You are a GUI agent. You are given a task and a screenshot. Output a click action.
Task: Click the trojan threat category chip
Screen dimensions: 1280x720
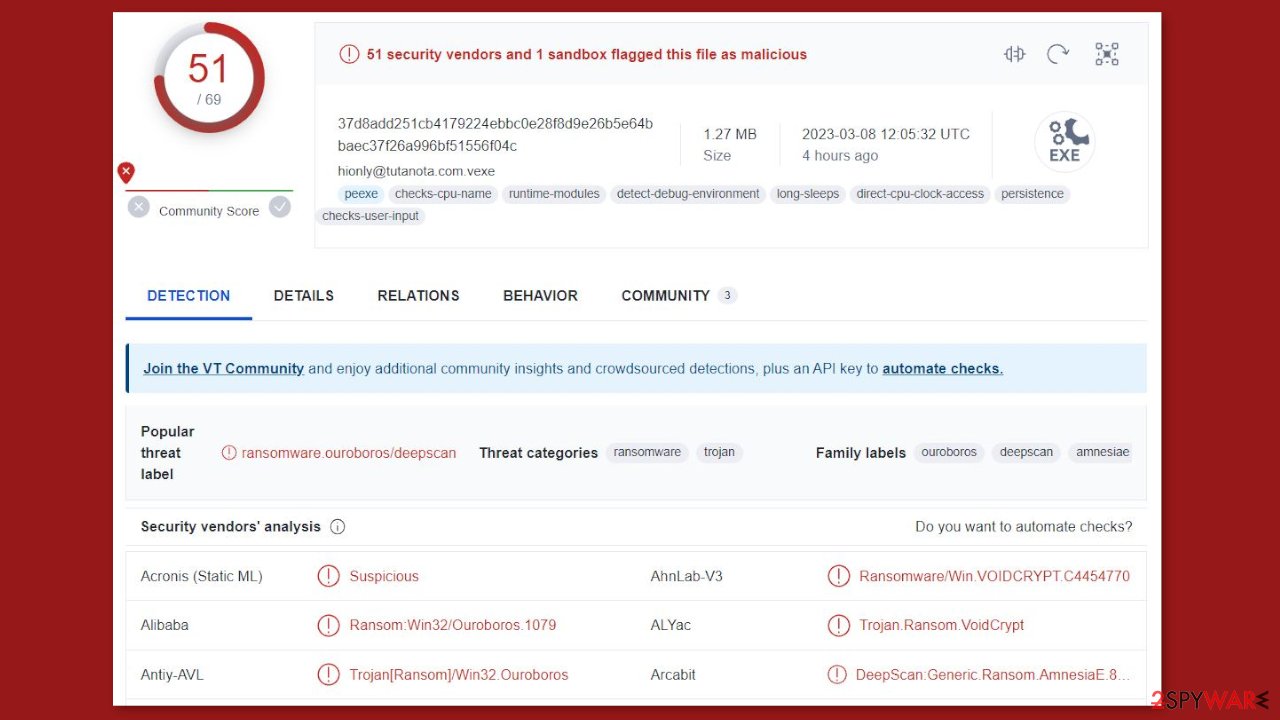tap(719, 452)
